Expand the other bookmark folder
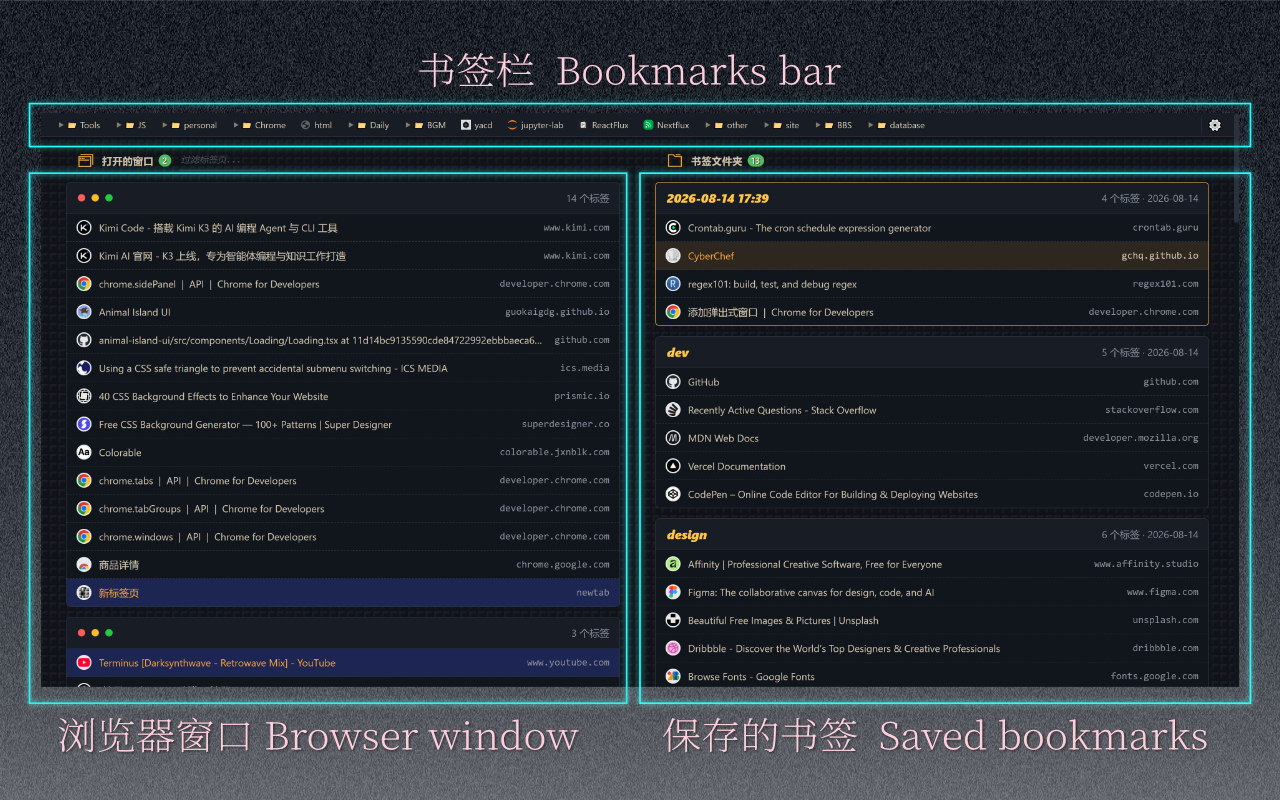Image resolution: width=1280 pixels, height=800 pixels. [726, 125]
